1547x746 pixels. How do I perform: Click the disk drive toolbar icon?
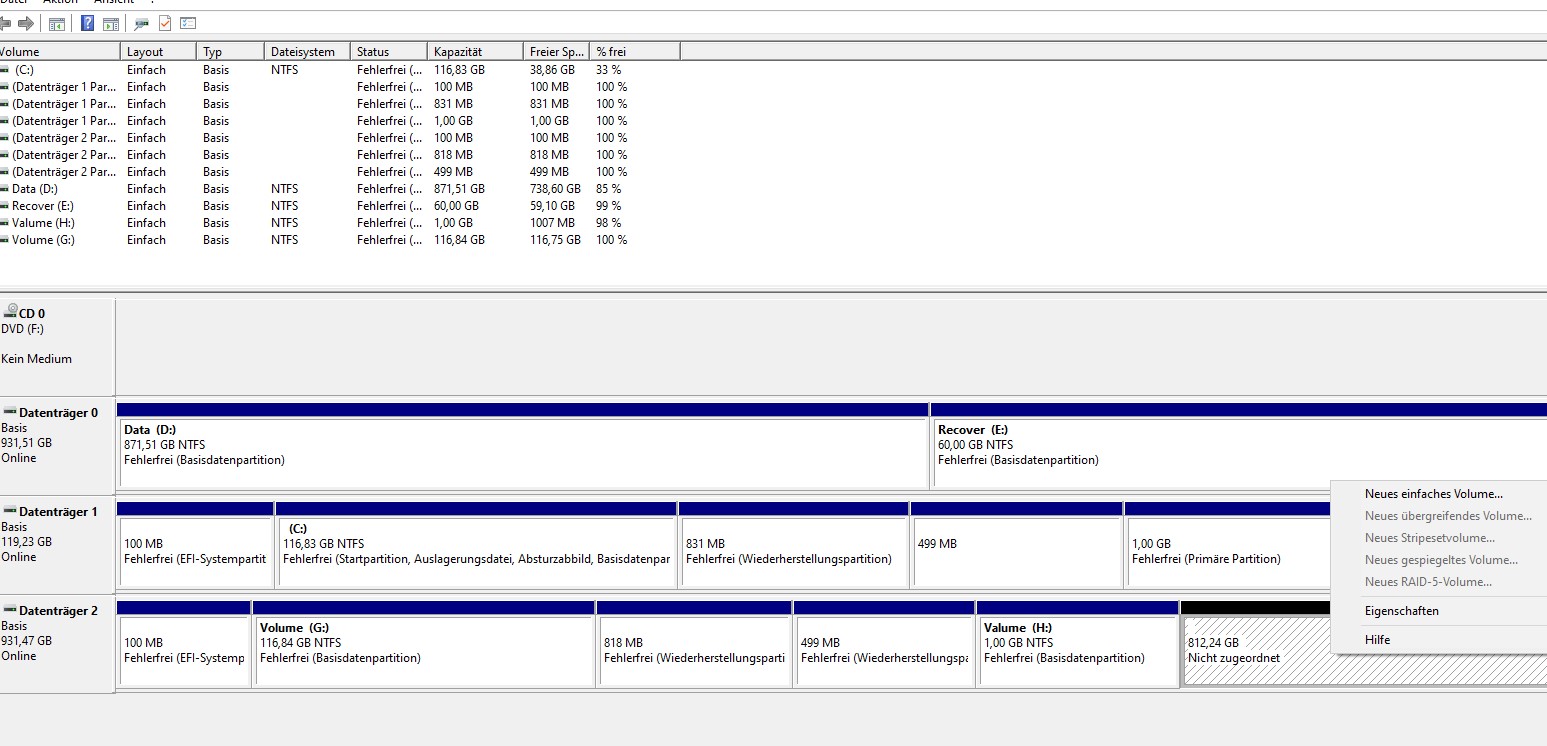click(142, 23)
